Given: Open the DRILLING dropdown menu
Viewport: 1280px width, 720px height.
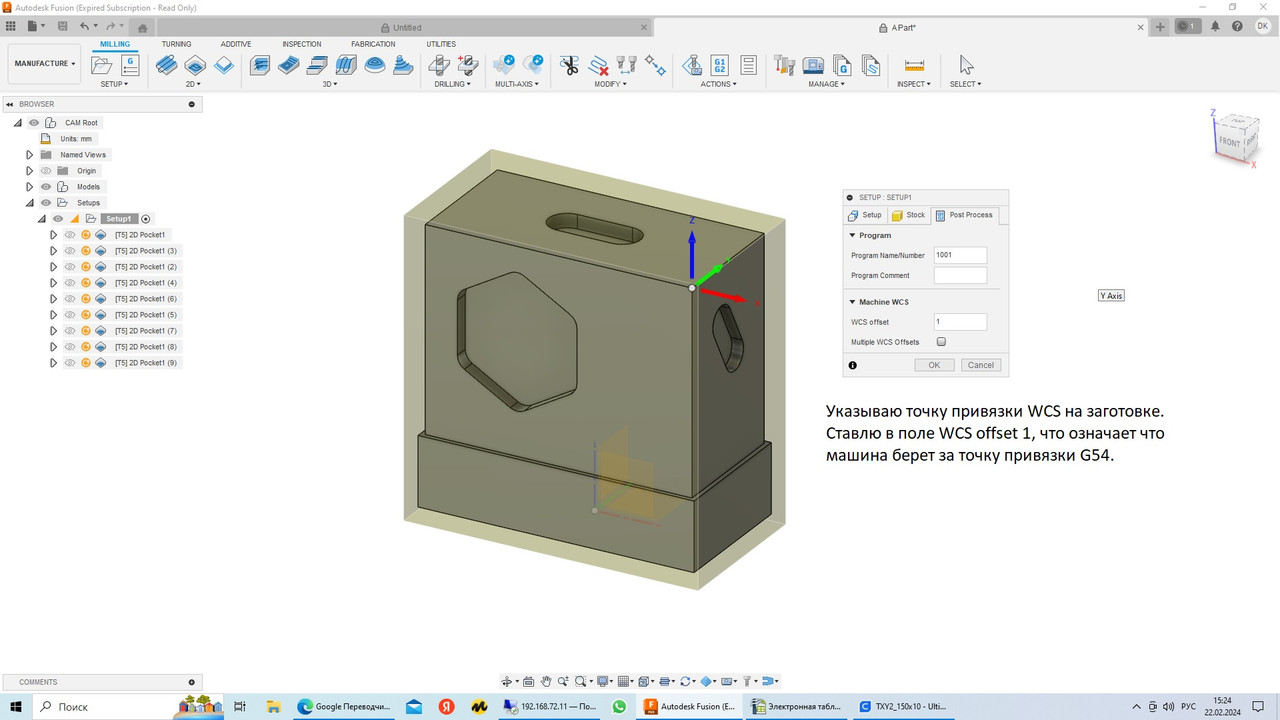Looking at the screenshot, I should click(452, 84).
